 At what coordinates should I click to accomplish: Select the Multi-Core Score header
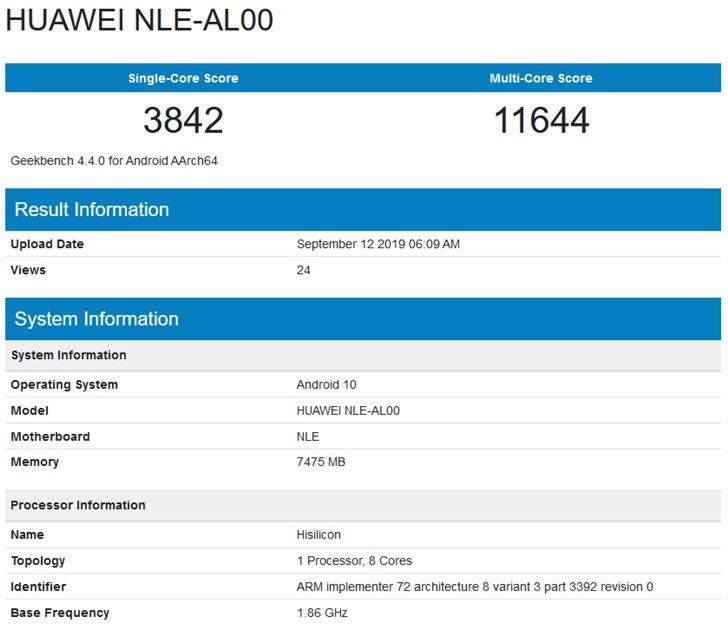tap(541, 78)
